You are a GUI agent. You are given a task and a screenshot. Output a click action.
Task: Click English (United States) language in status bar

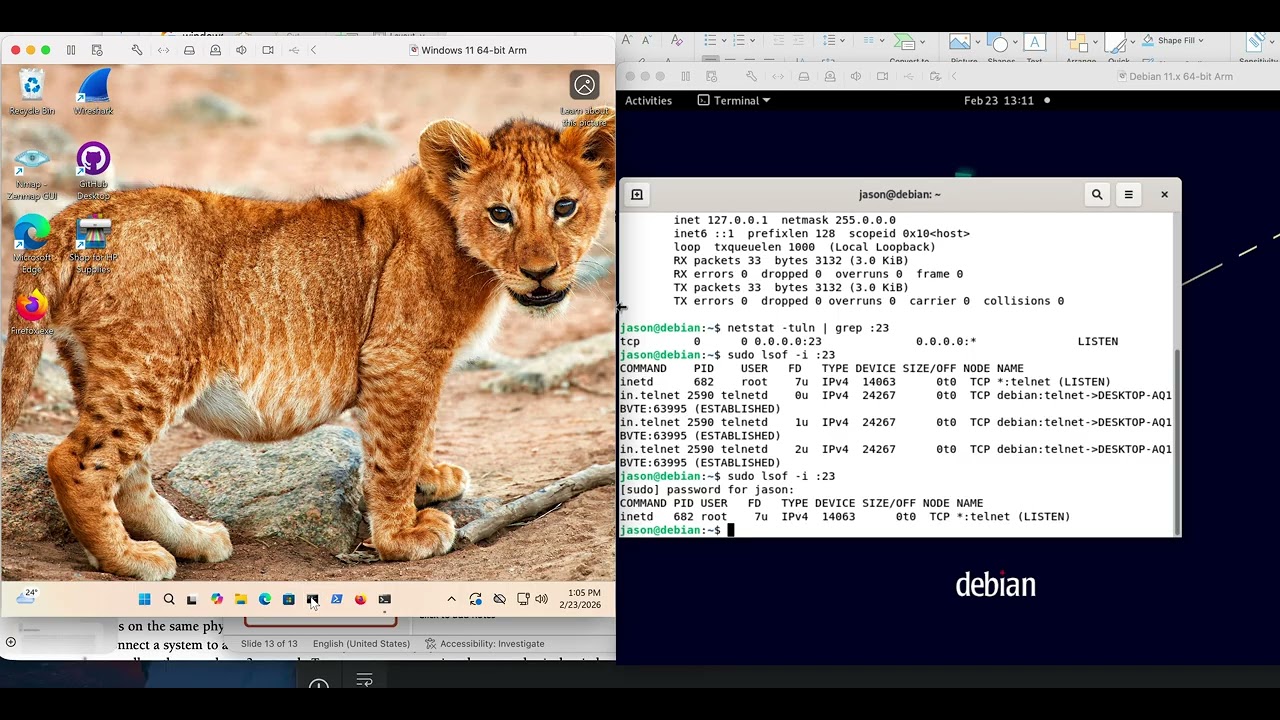(x=361, y=644)
